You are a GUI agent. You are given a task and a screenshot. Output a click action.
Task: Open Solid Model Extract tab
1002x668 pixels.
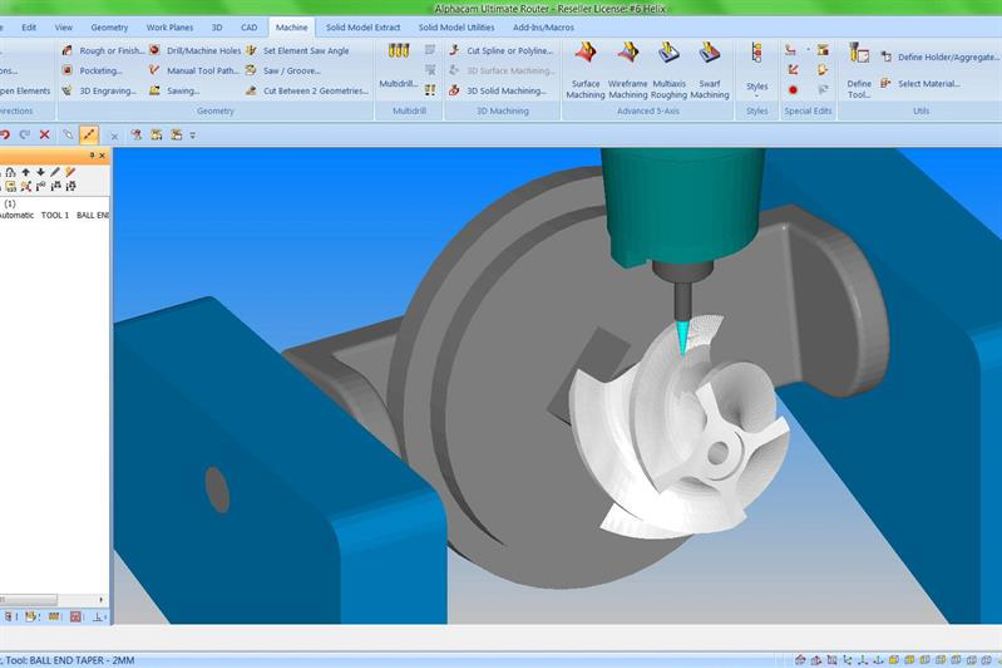click(363, 27)
